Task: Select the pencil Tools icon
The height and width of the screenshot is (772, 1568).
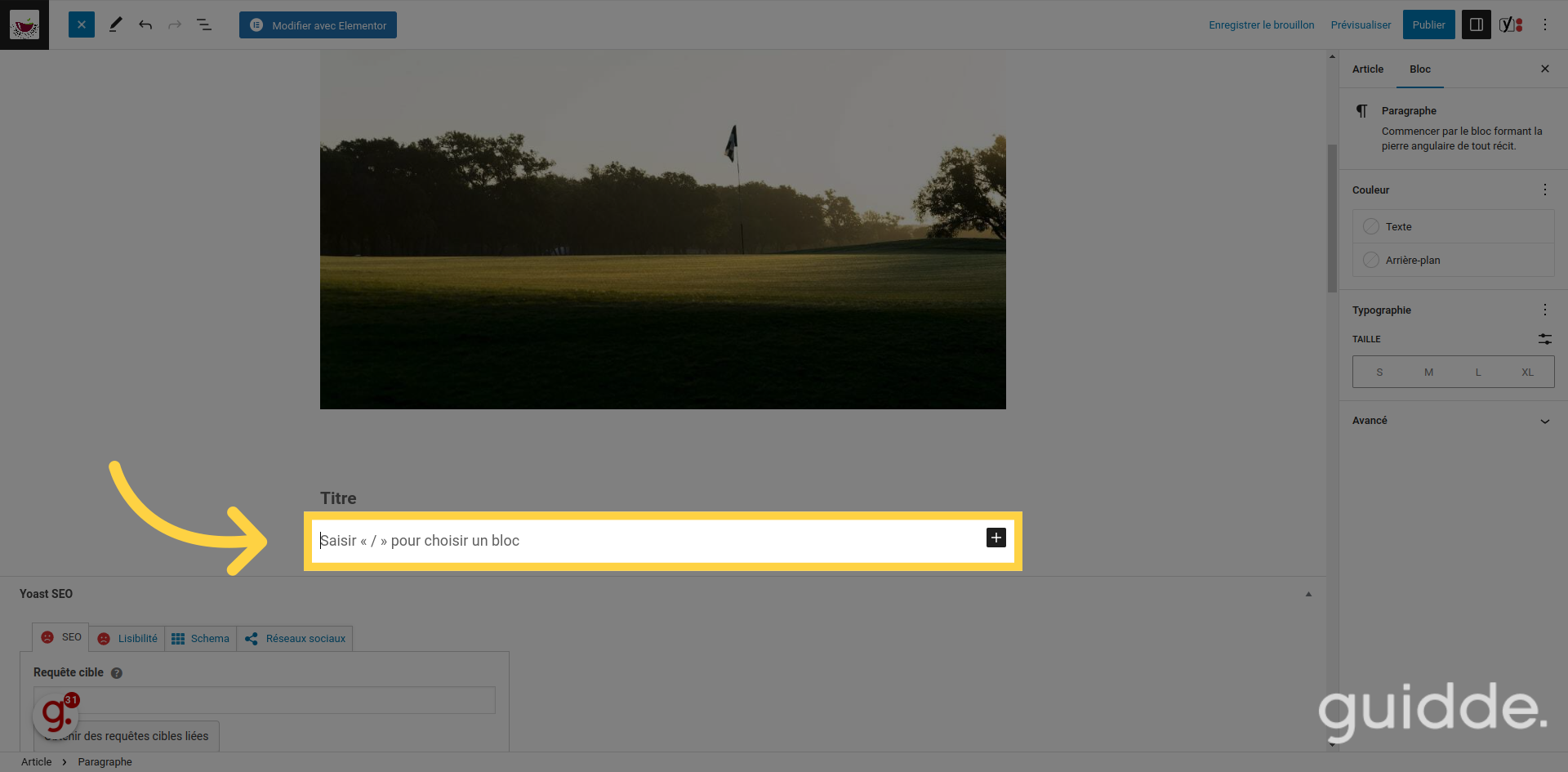Action: click(x=115, y=25)
